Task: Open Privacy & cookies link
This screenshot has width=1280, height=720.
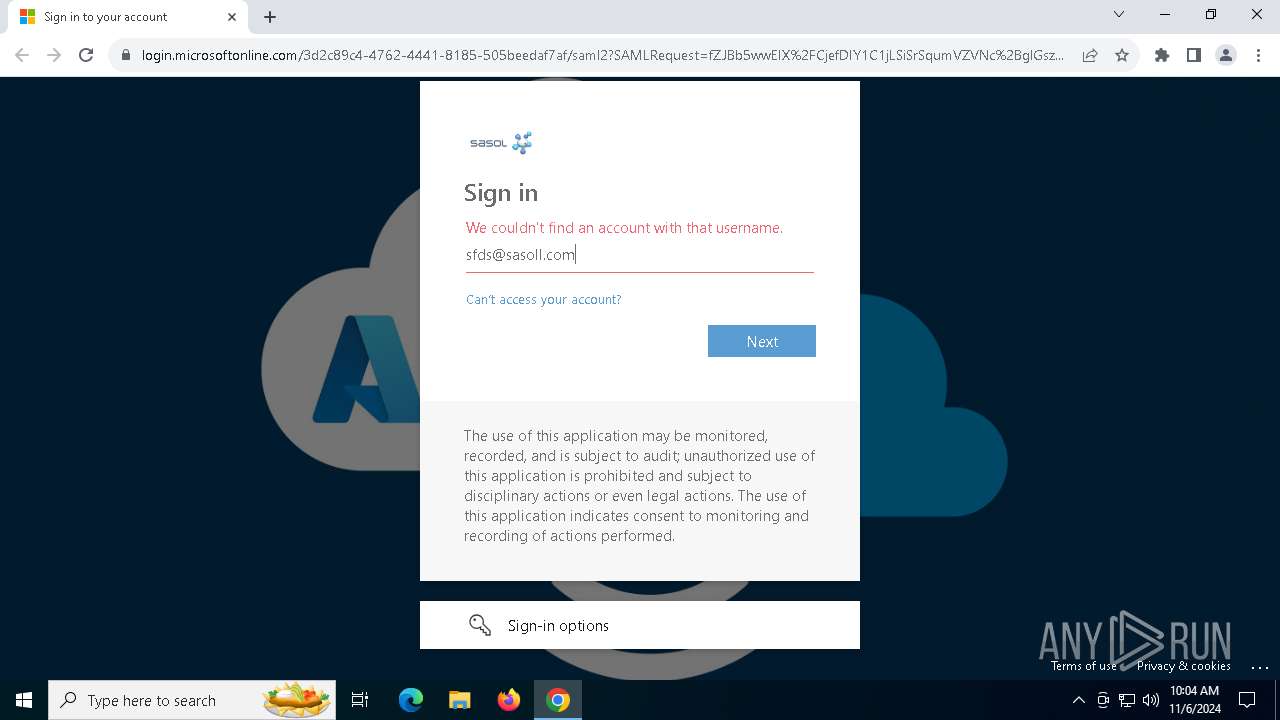Action: click(1184, 666)
